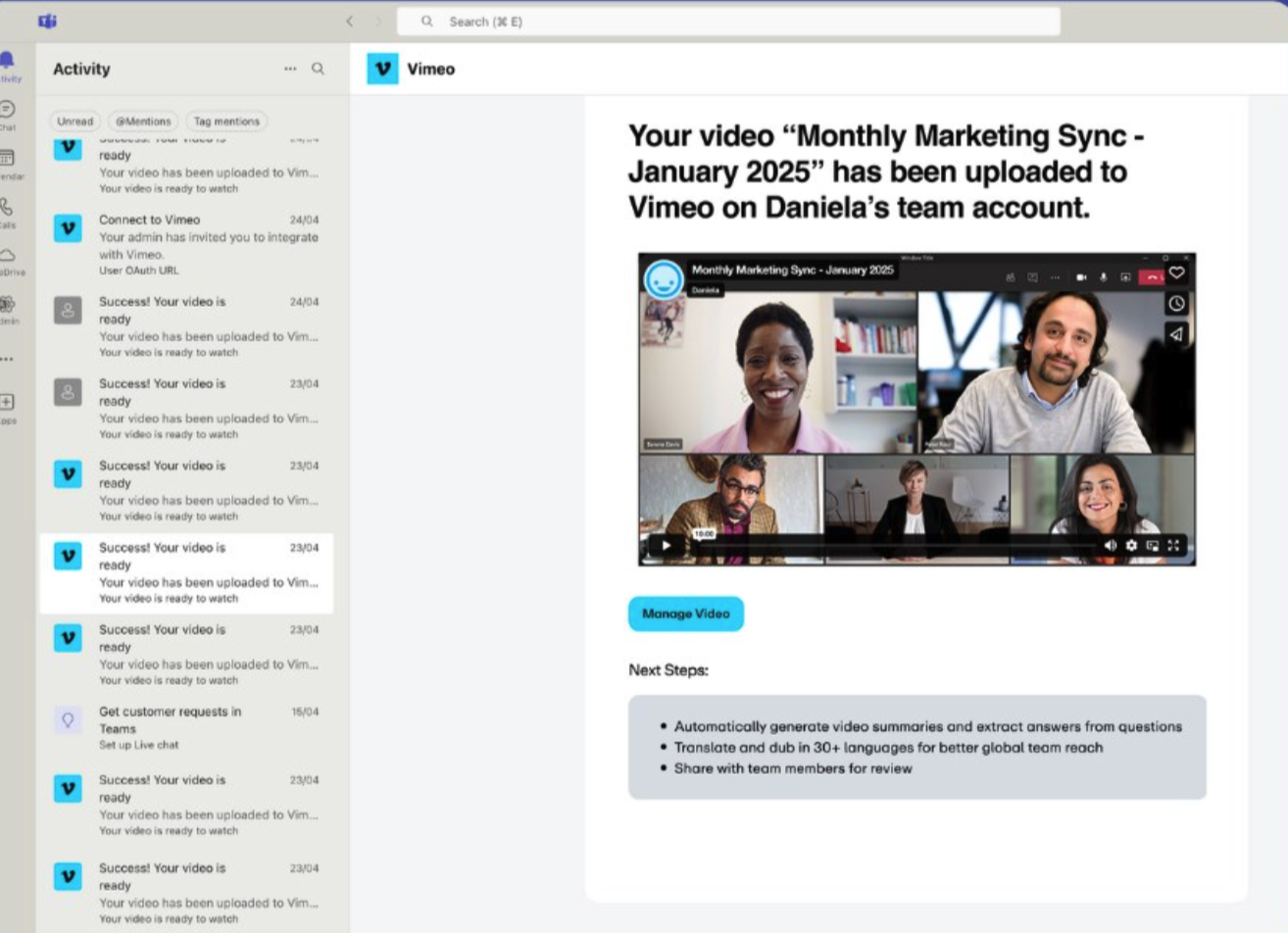
Task: Open the Activity more options ellipsis menu
Action: [x=290, y=69]
